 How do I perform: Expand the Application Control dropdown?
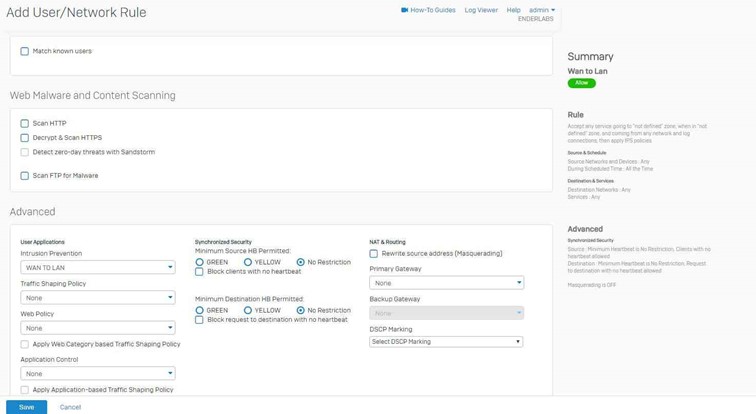98,374
